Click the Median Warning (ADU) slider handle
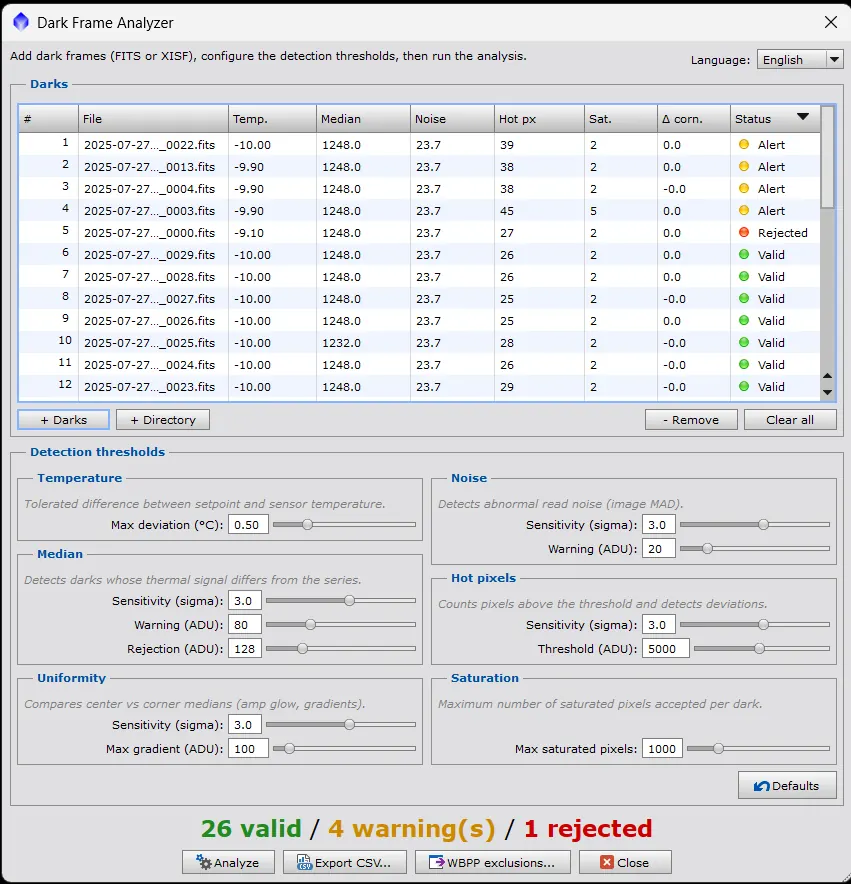 pos(311,625)
